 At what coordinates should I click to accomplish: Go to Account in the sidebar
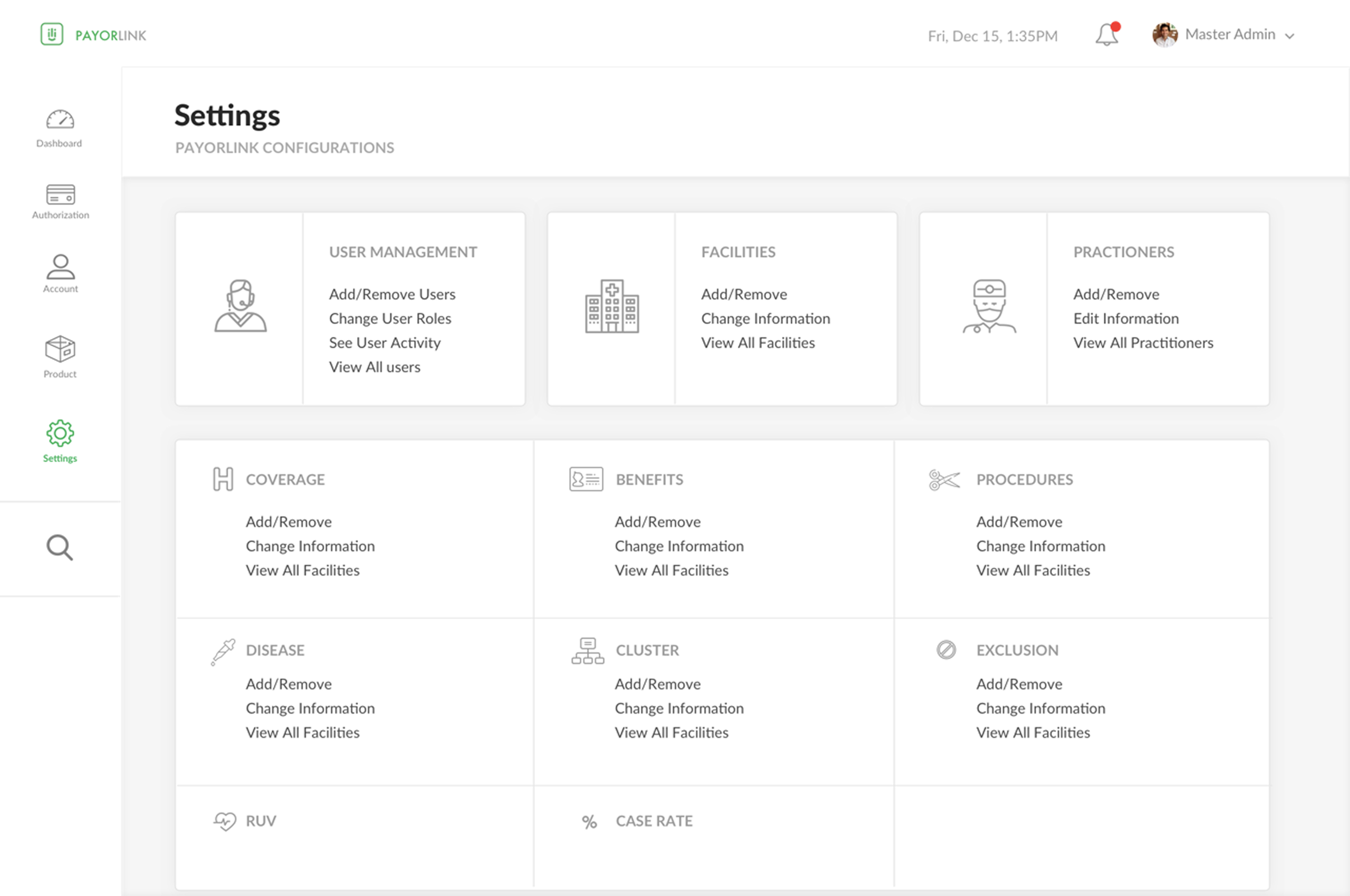click(x=60, y=274)
